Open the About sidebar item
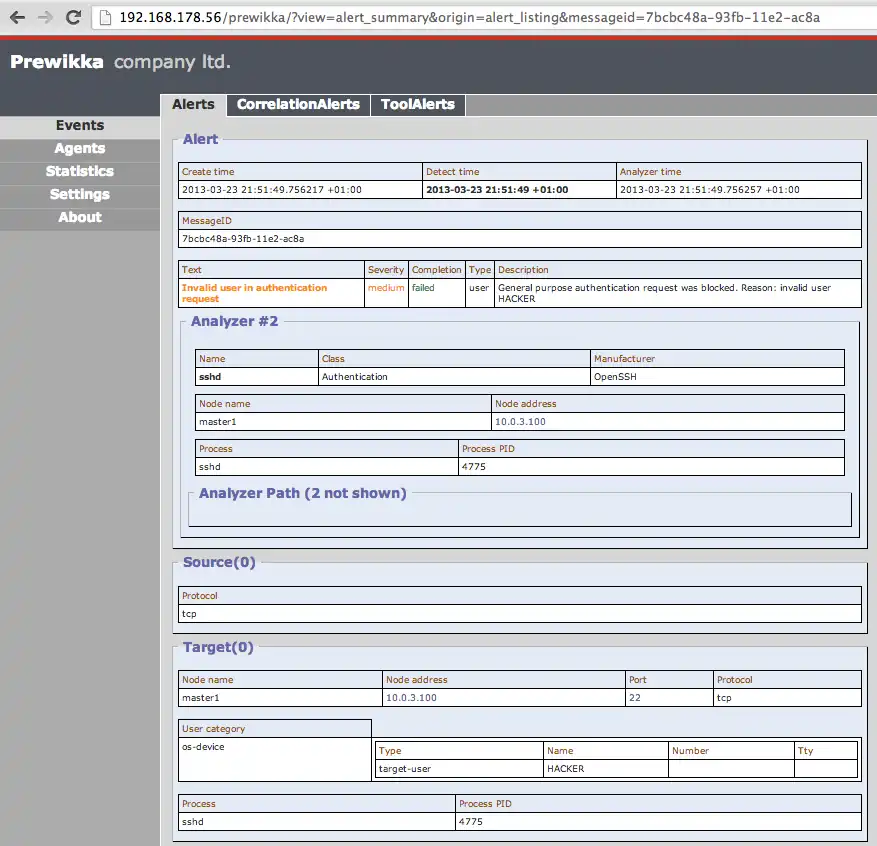 (x=80, y=218)
